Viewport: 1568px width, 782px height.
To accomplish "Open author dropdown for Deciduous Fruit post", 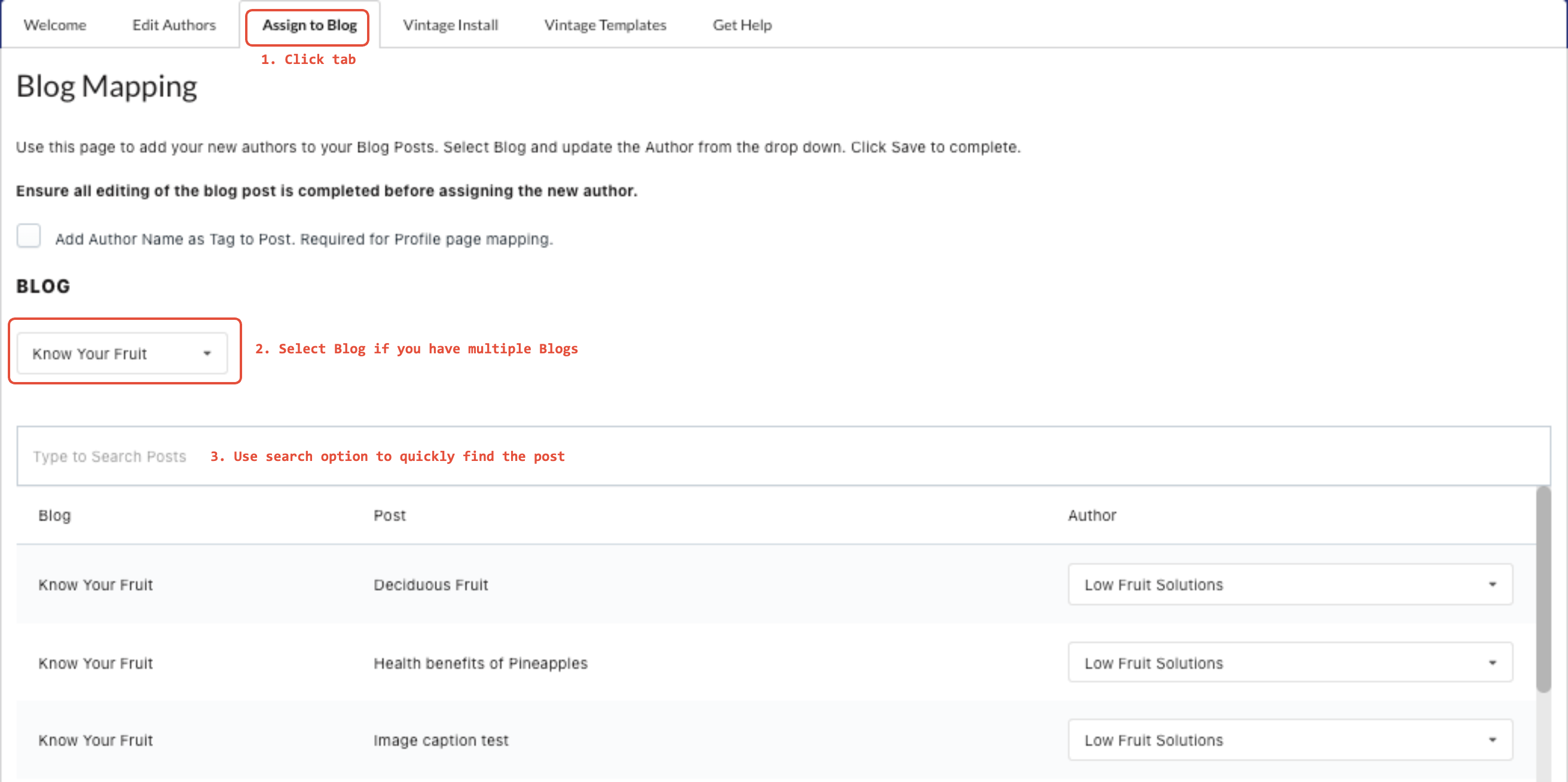I will point(1289,584).
